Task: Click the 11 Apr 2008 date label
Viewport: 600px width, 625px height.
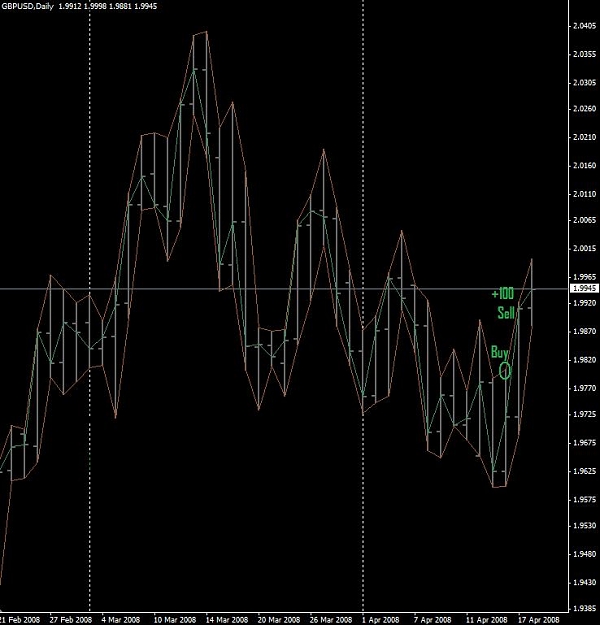Action: (x=486, y=620)
